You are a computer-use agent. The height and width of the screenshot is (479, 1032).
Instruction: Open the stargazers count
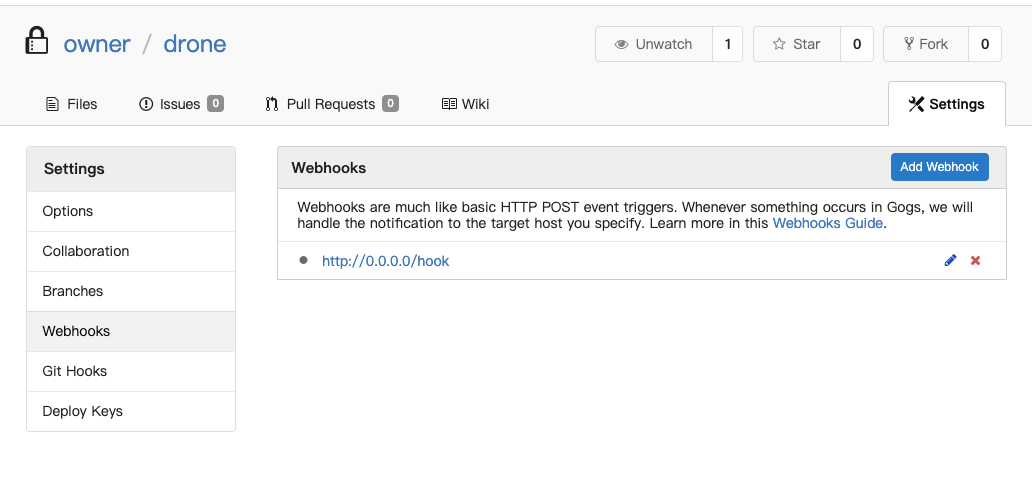pyautogui.click(x=857, y=44)
